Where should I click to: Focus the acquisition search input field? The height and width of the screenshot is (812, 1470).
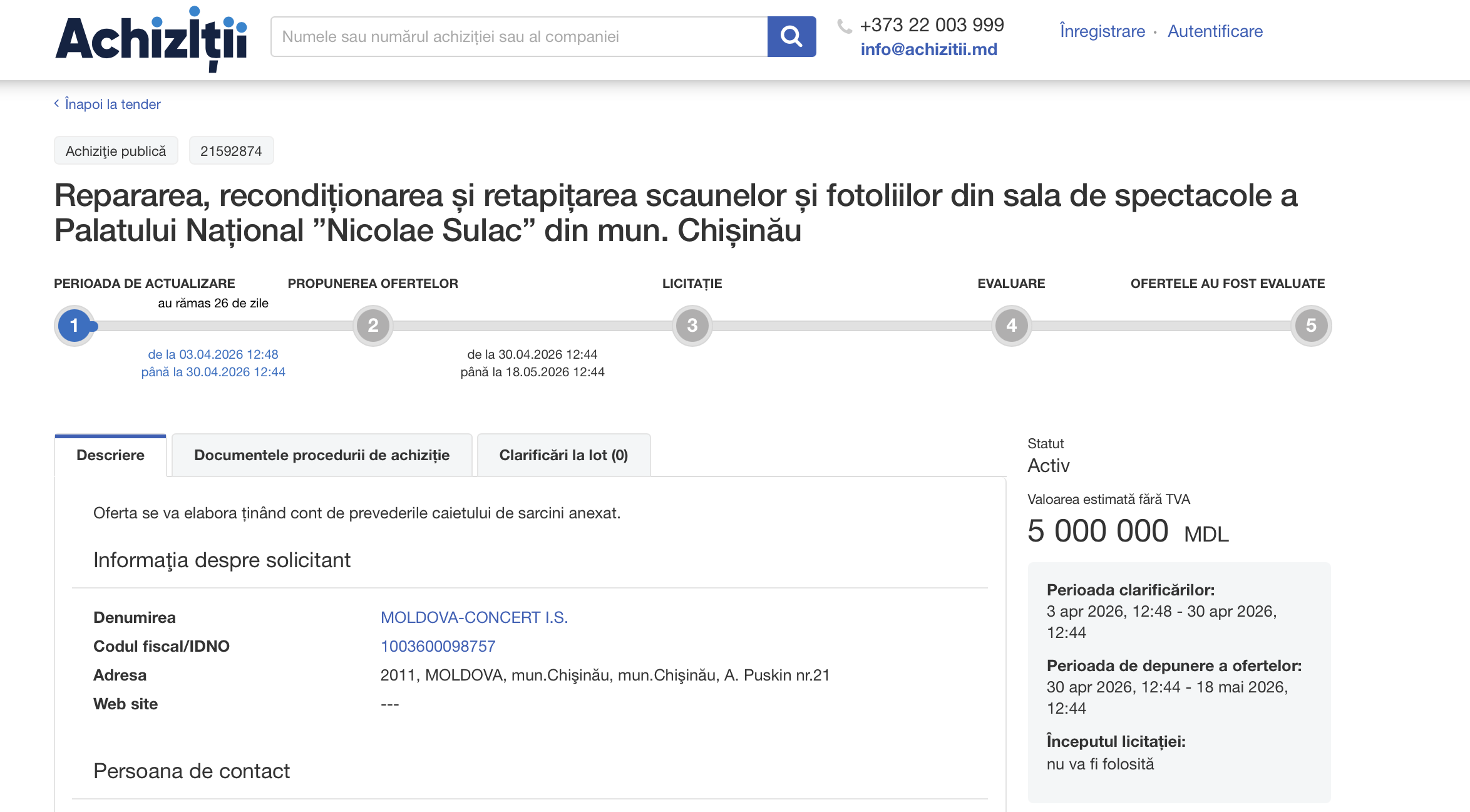pos(518,36)
